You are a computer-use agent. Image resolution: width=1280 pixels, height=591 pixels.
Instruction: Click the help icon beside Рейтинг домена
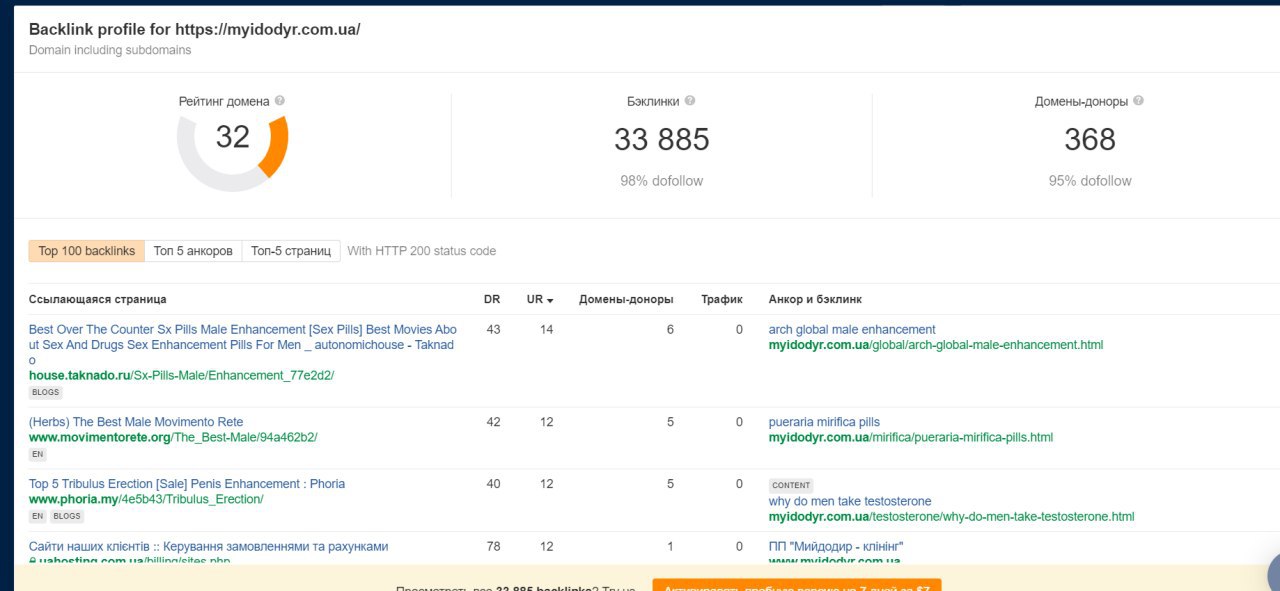(280, 101)
